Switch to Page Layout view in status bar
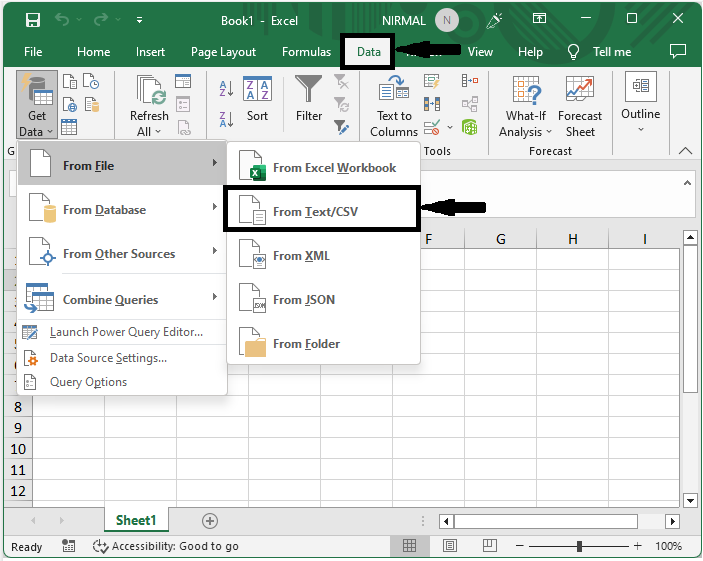Image resolution: width=703 pixels, height=561 pixels. tap(450, 546)
